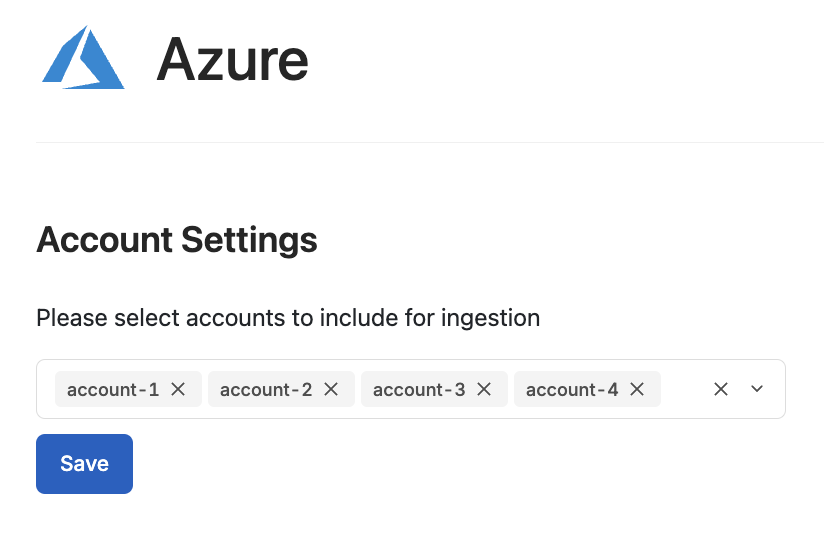
Task: Remove the account-3 chip with its X
Action: tap(484, 389)
